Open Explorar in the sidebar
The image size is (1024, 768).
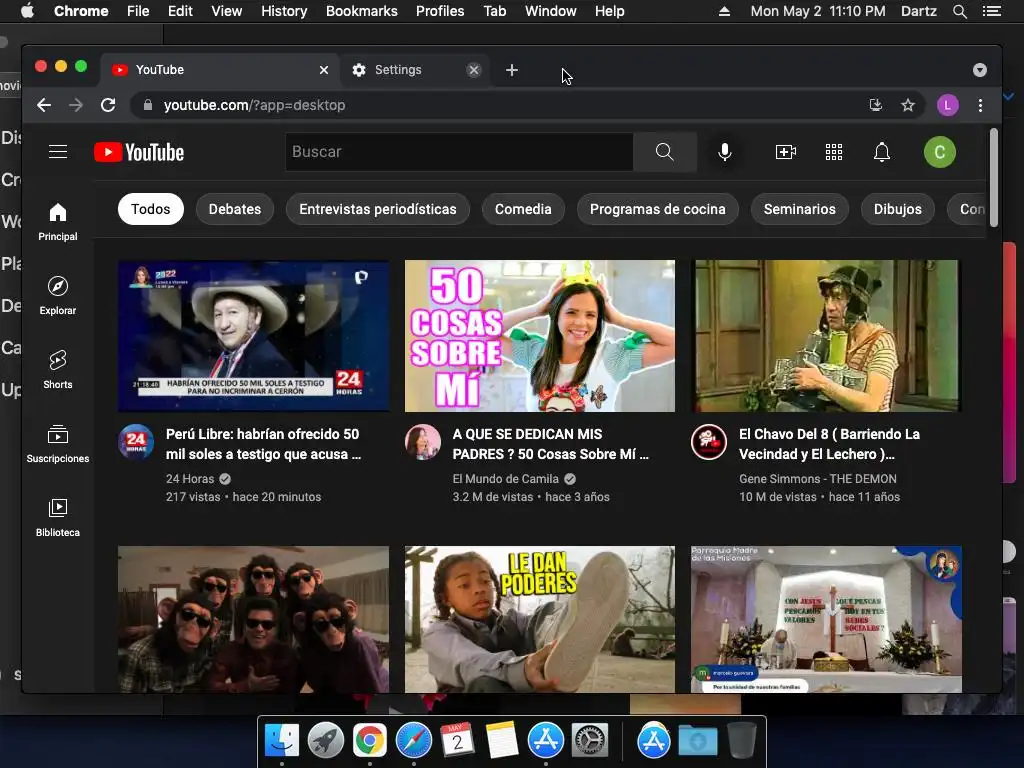tap(58, 296)
